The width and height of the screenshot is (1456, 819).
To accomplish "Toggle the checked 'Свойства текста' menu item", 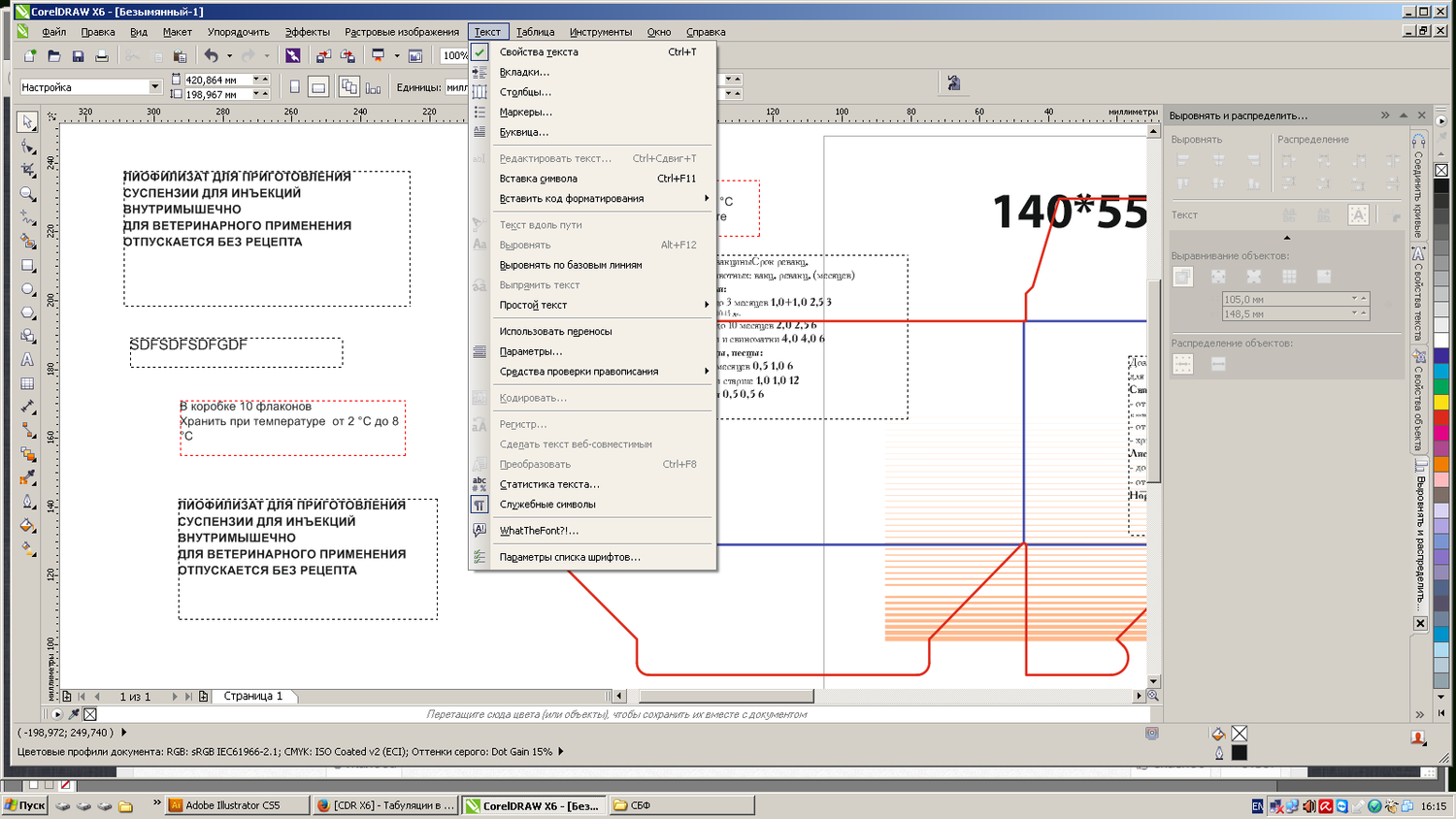I will [x=539, y=52].
